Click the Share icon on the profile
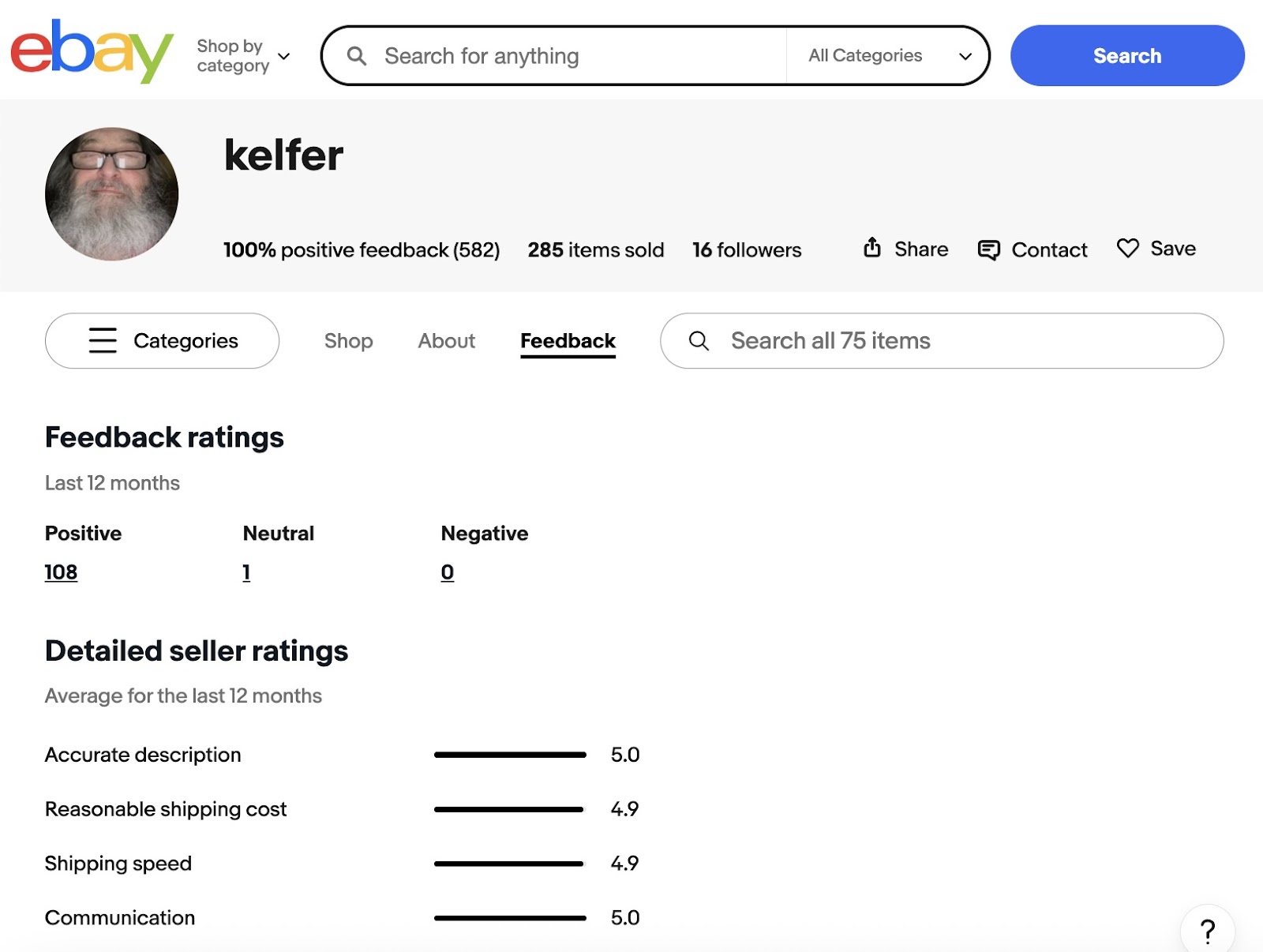Viewport: 1263px width, 952px height. point(872,249)
